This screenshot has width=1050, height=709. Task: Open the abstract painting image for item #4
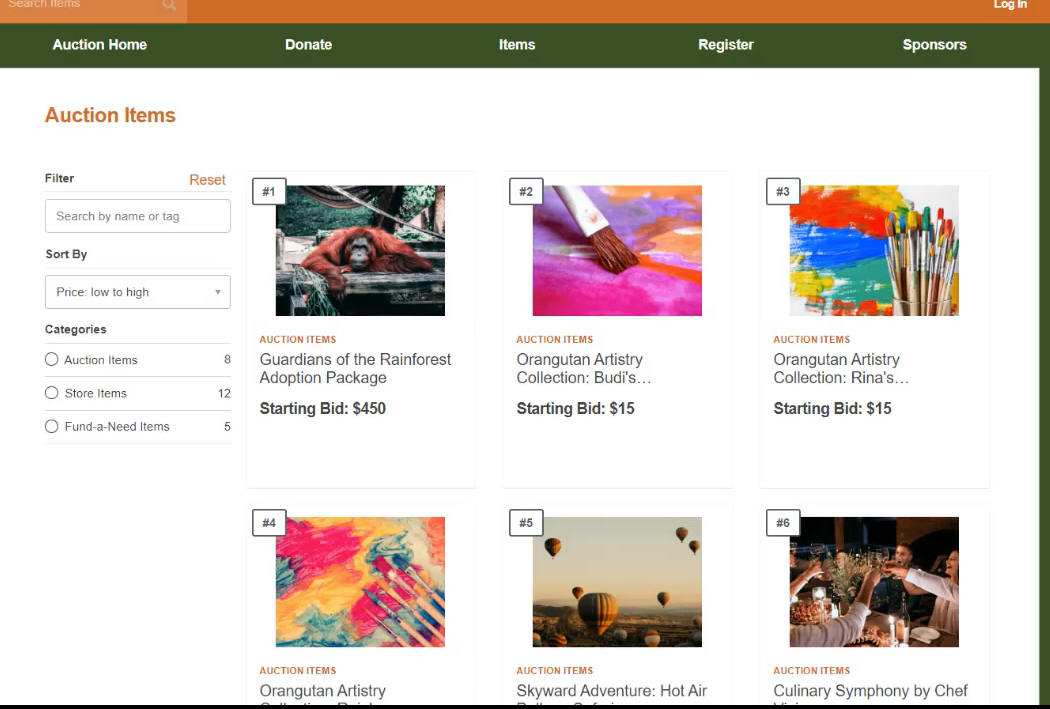point(360,582)
